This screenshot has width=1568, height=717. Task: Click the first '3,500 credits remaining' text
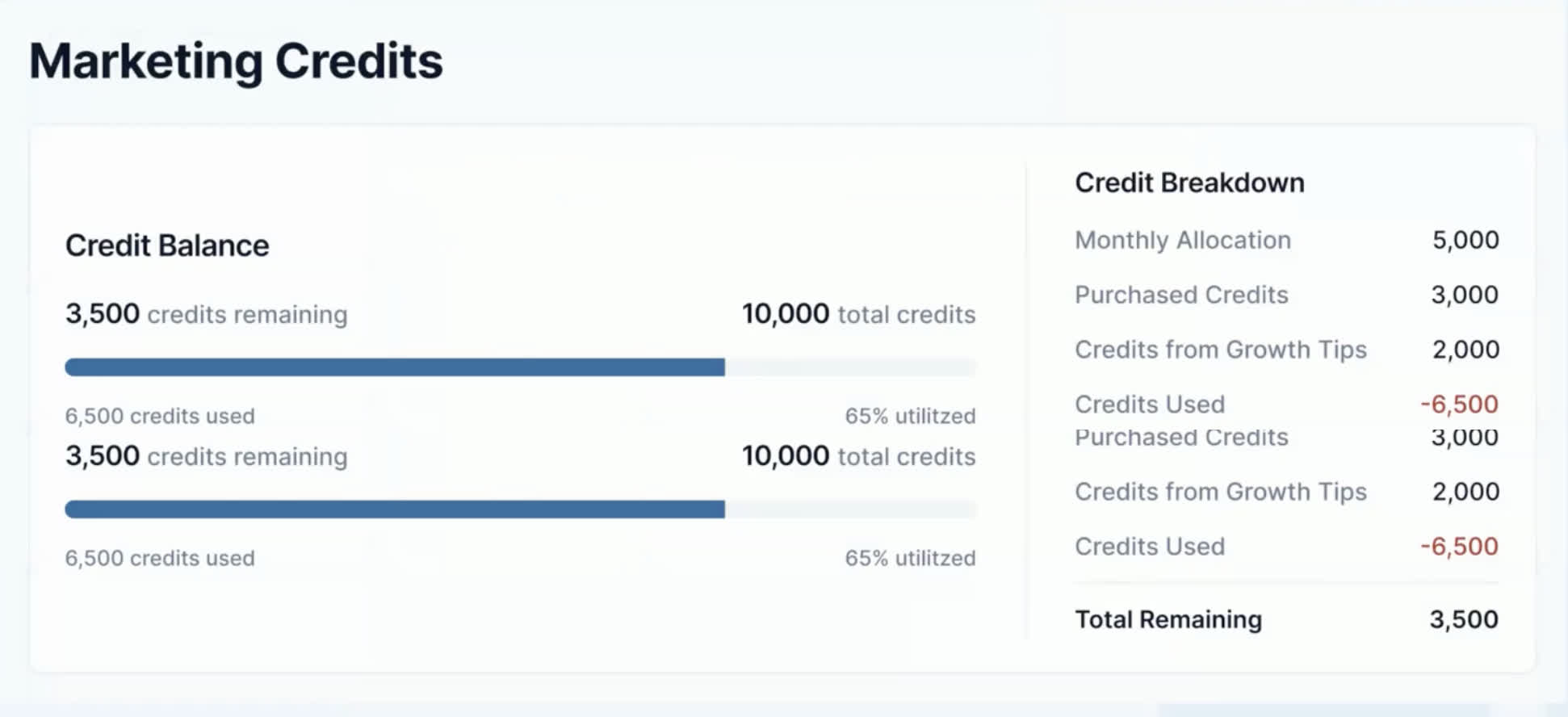click(x=207, y=314)
